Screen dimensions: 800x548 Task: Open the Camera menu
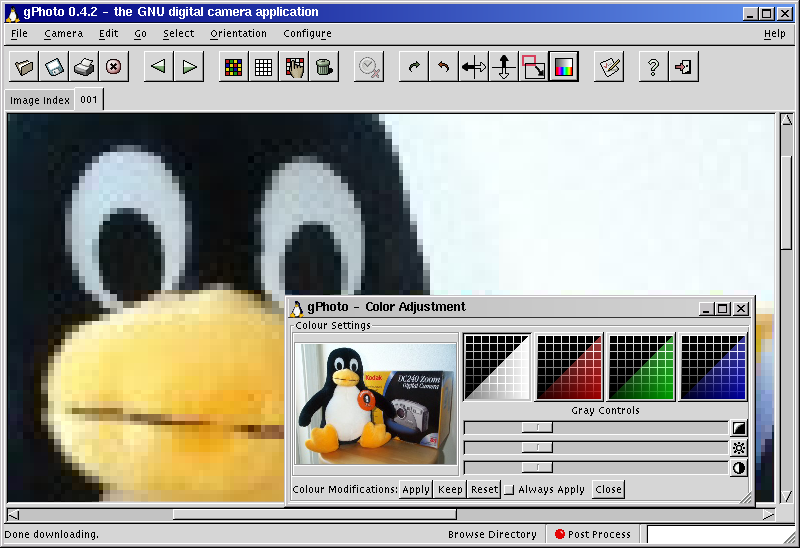point(63,34)
